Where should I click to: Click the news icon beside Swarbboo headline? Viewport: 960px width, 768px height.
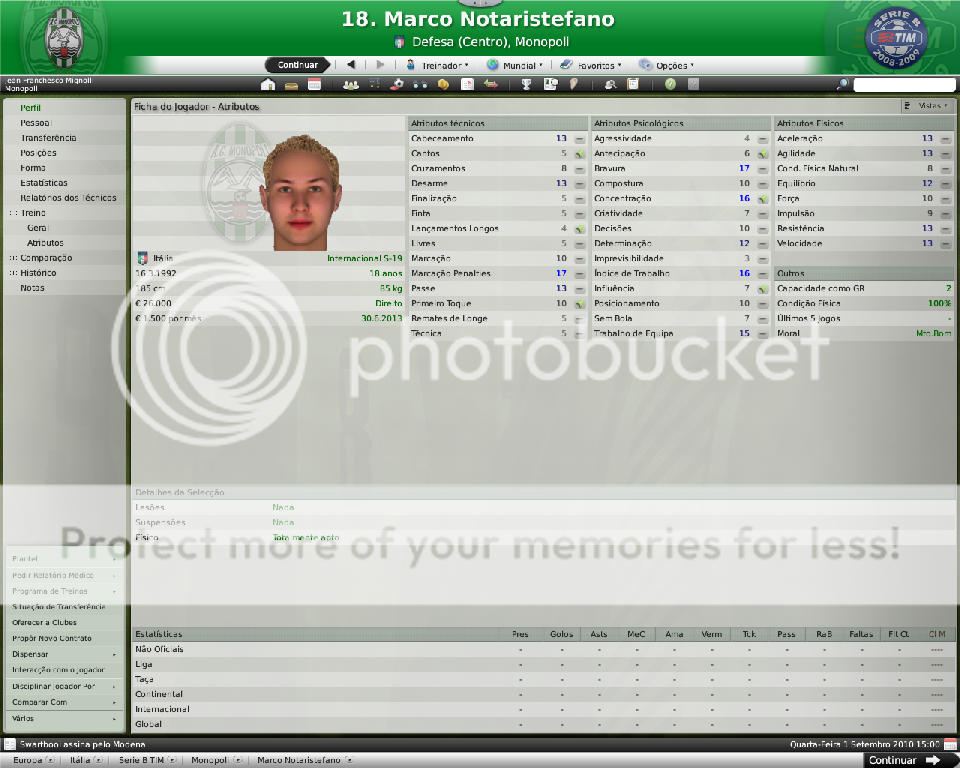click(10, 745)
